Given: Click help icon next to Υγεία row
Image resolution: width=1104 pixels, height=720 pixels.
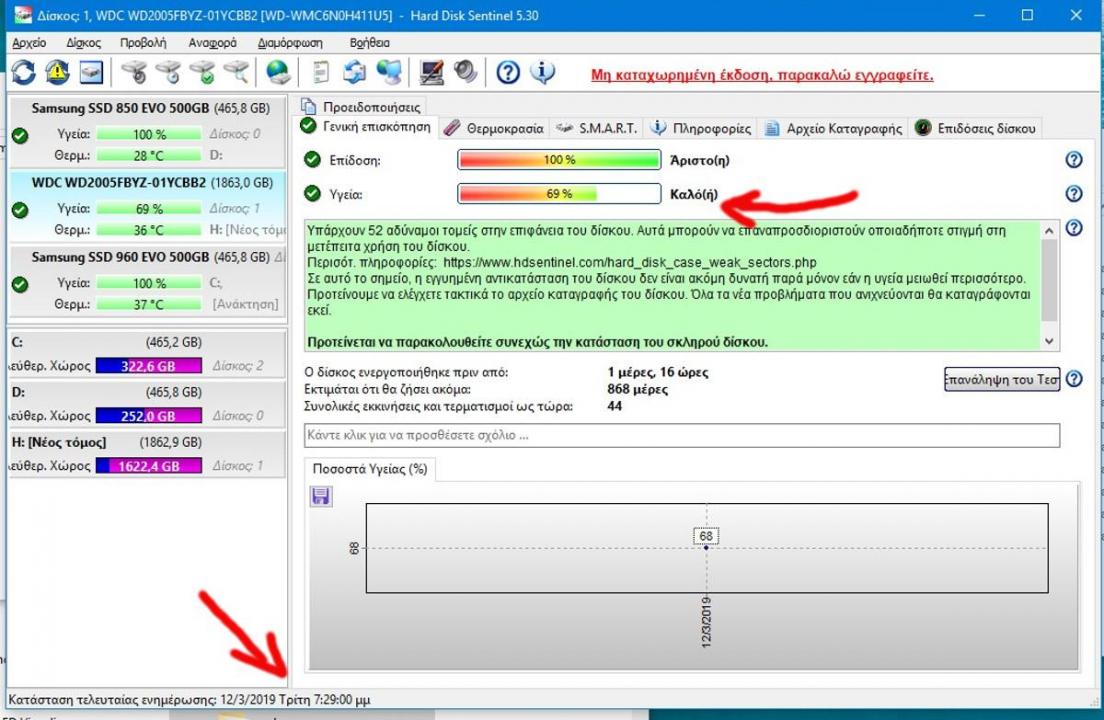Looking at the screenshot, I should 1074,194.
